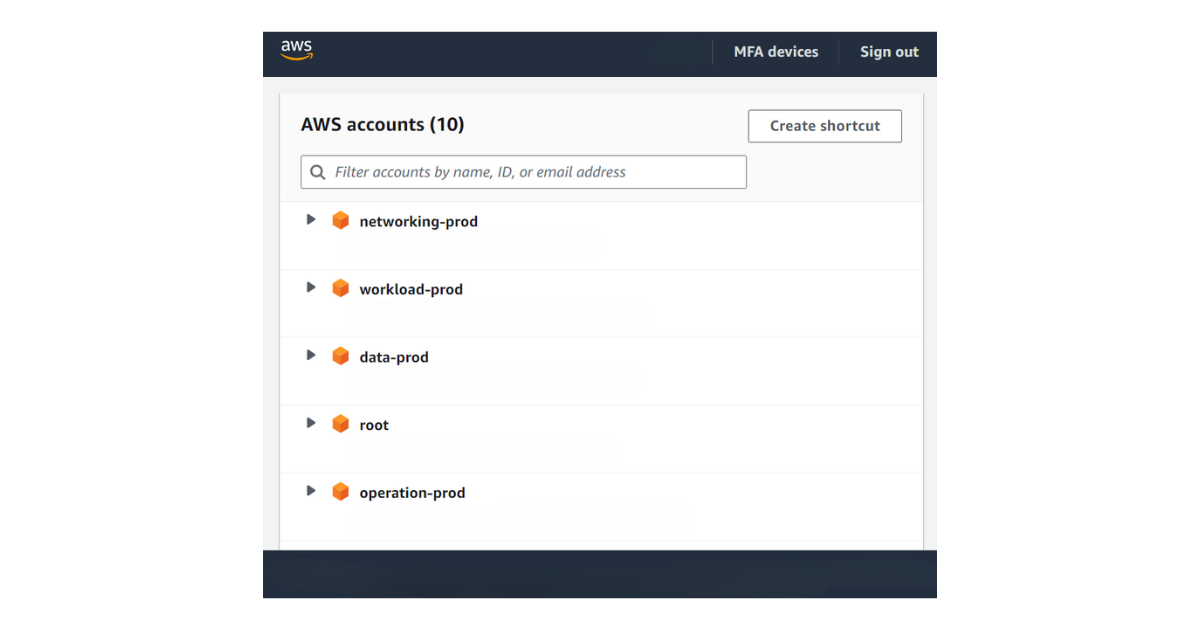The image size is (1200, 630).
Task: Expand the networking-prod account arrow
Action: [311, 220]
